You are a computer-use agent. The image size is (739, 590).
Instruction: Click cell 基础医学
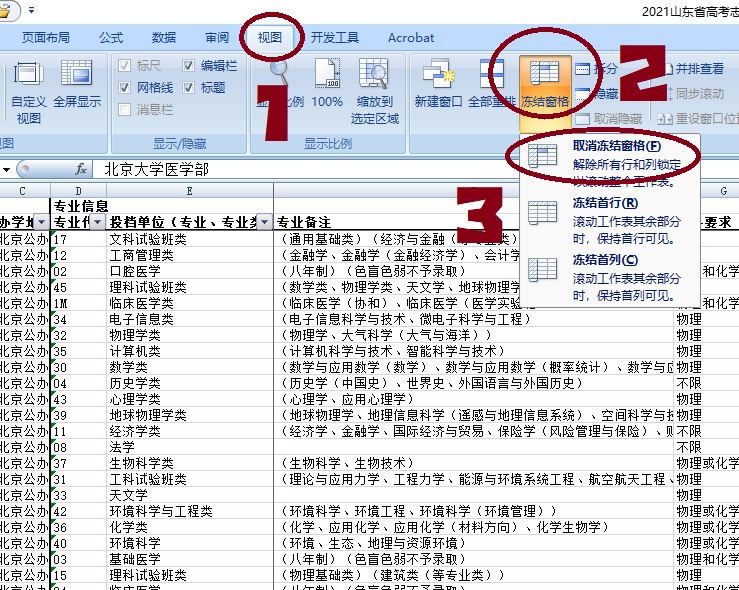pos(190,560)
